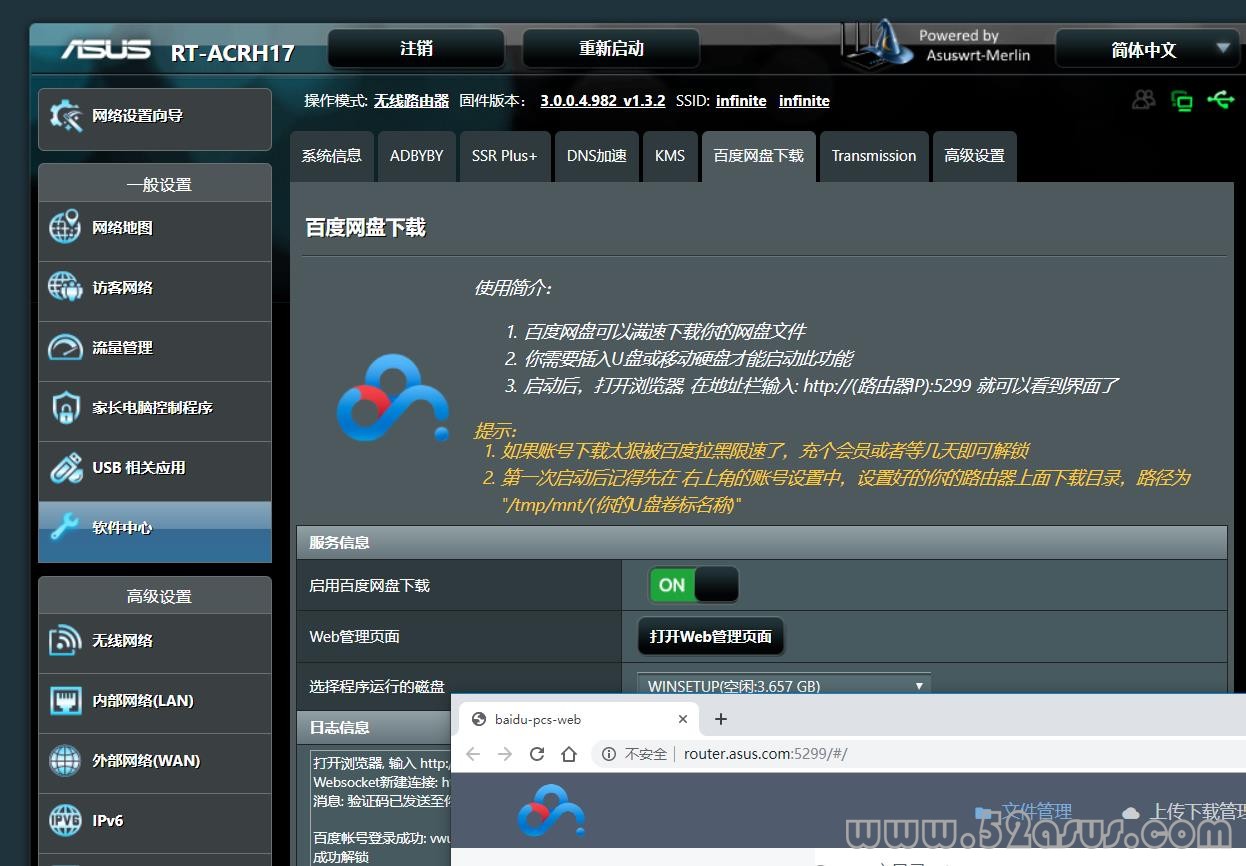Open the 高级设置 tab
Screen dimensions: 1246x866
[975, 156]
